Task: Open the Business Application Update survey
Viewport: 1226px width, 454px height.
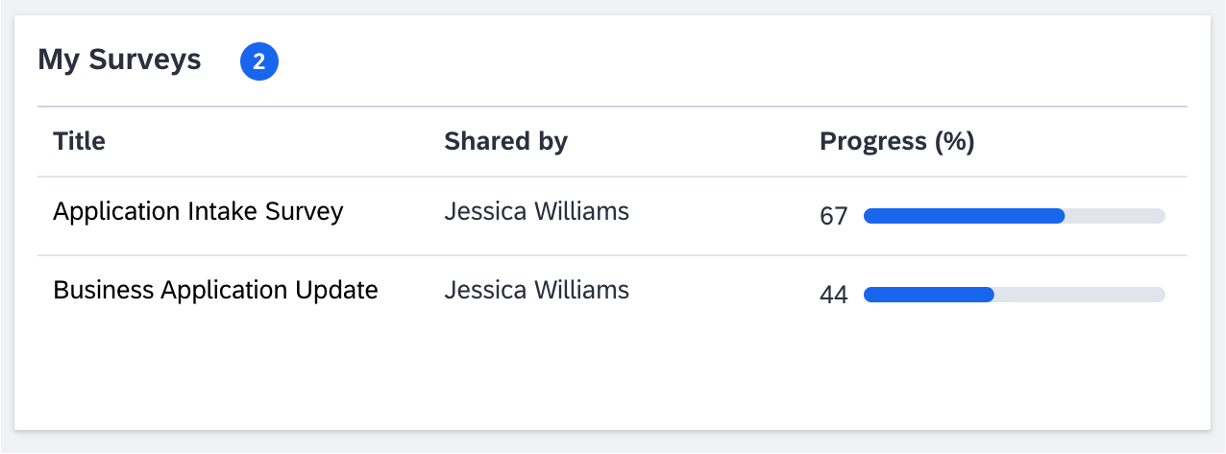Action: (x=215, y=290)
